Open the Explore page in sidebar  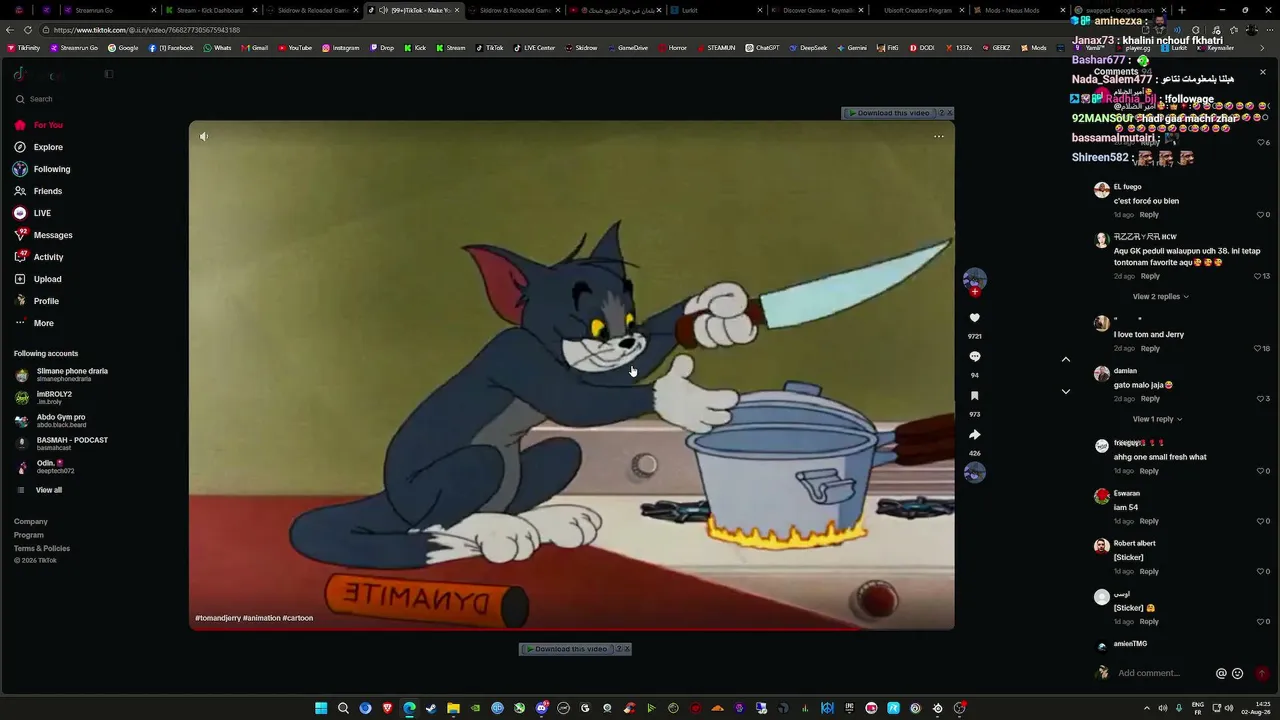(40, 147)
